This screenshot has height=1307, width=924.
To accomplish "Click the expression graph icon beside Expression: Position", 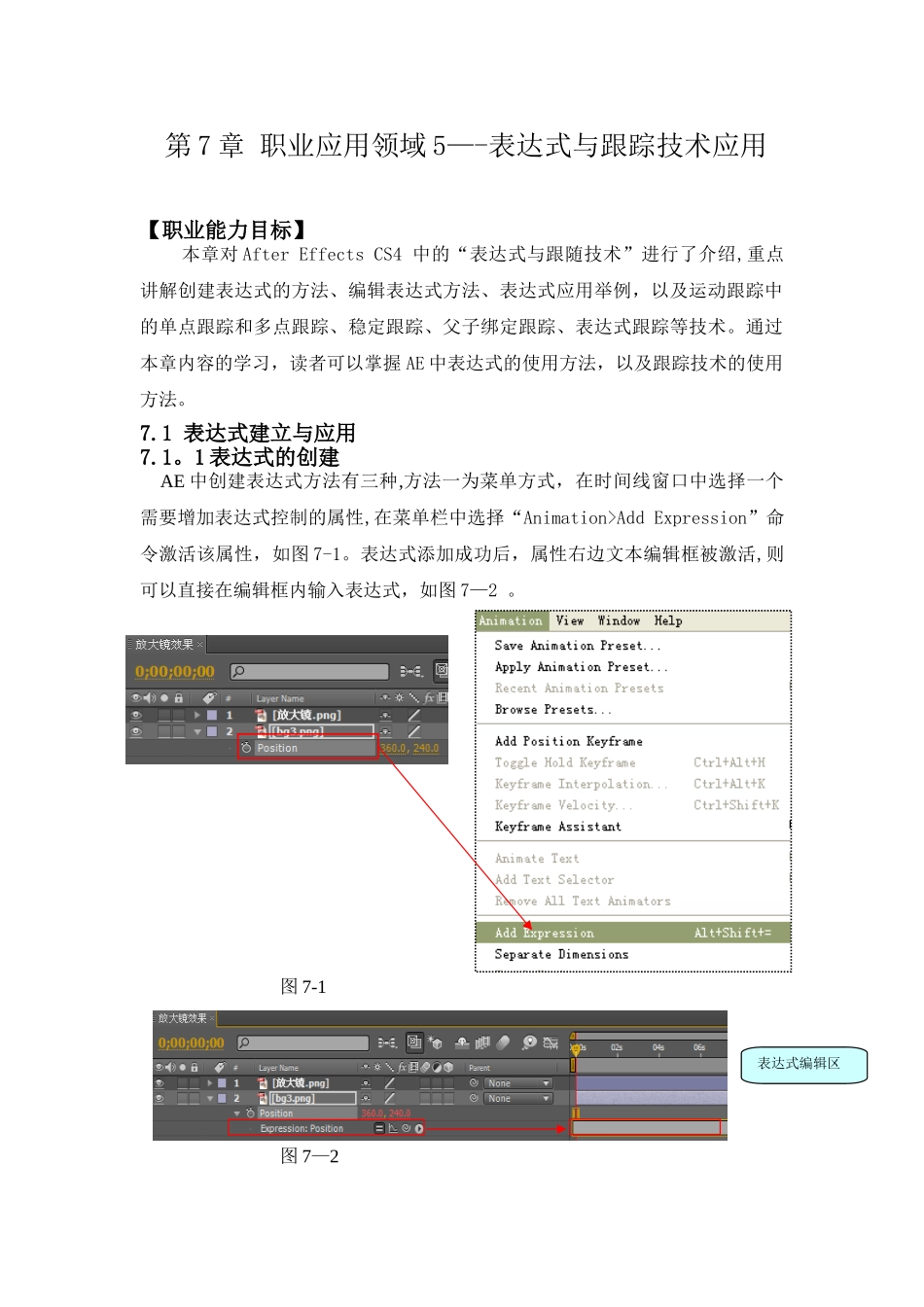I will click(393, 1129).
